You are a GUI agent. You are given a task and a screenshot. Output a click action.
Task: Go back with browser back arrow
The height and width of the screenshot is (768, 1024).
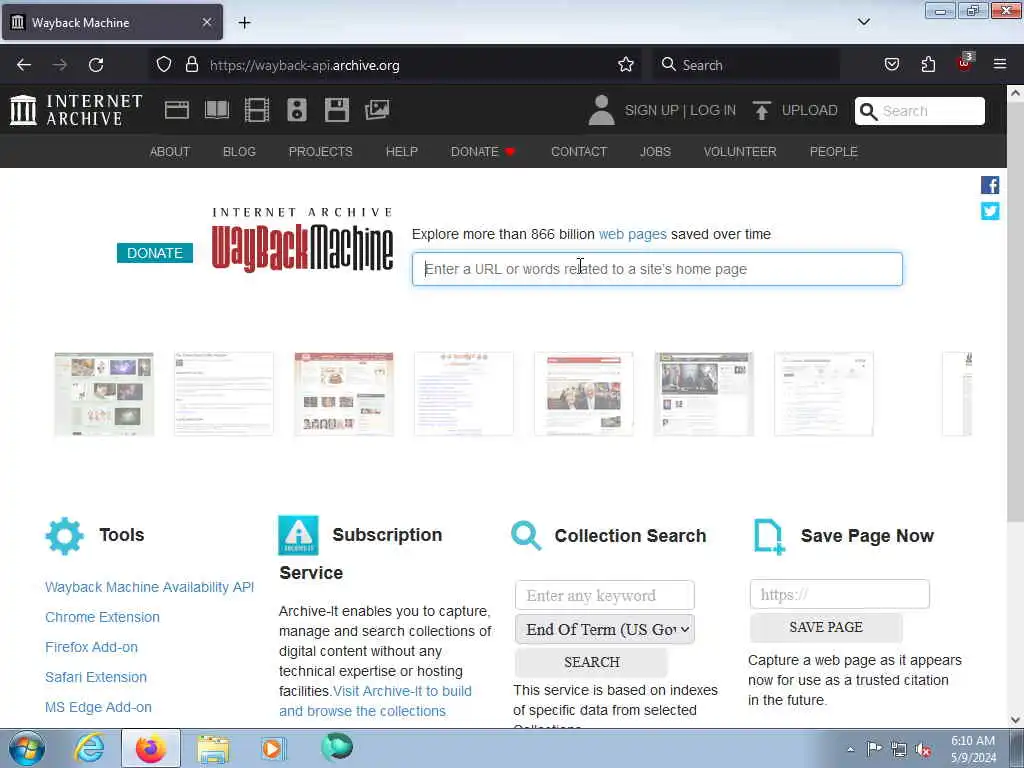coord(24,65)
